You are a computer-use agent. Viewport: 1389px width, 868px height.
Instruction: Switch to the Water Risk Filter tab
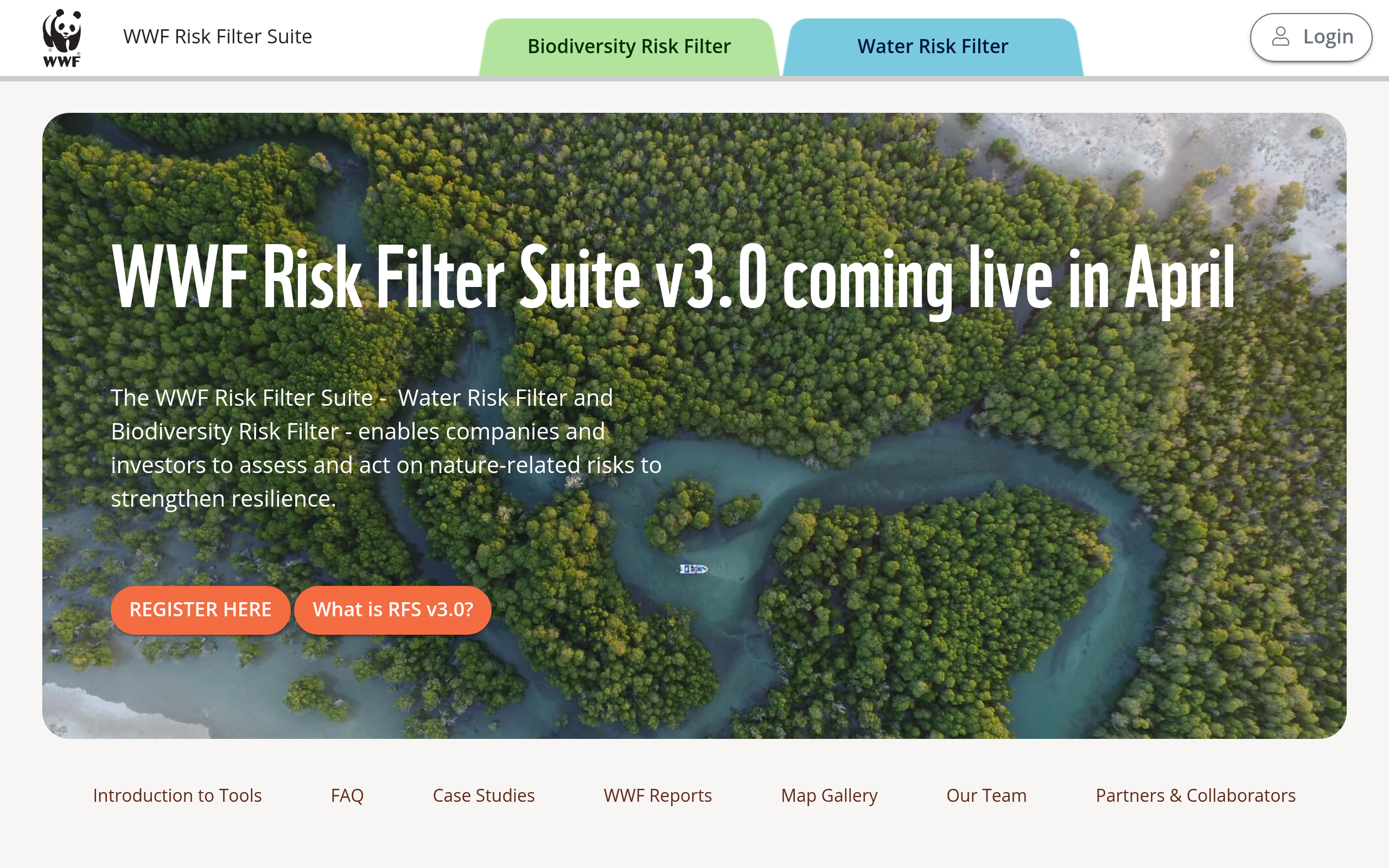point(933,47)
